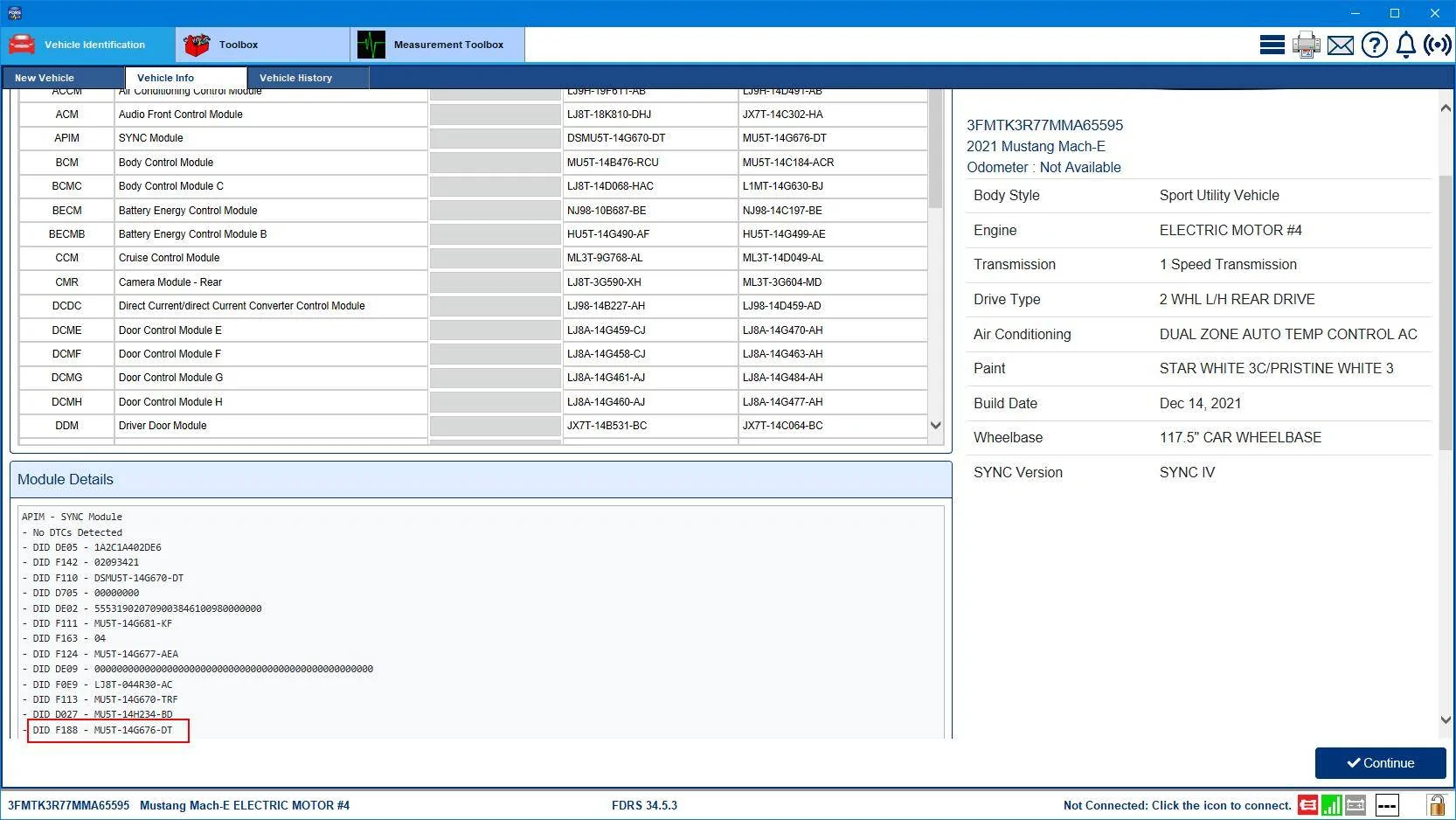Click the VIN 3FMTK3R77MMA65595 in details panel
Image resolution: width=1456 pixels, height=820 pixels.
pos(1044,126)
